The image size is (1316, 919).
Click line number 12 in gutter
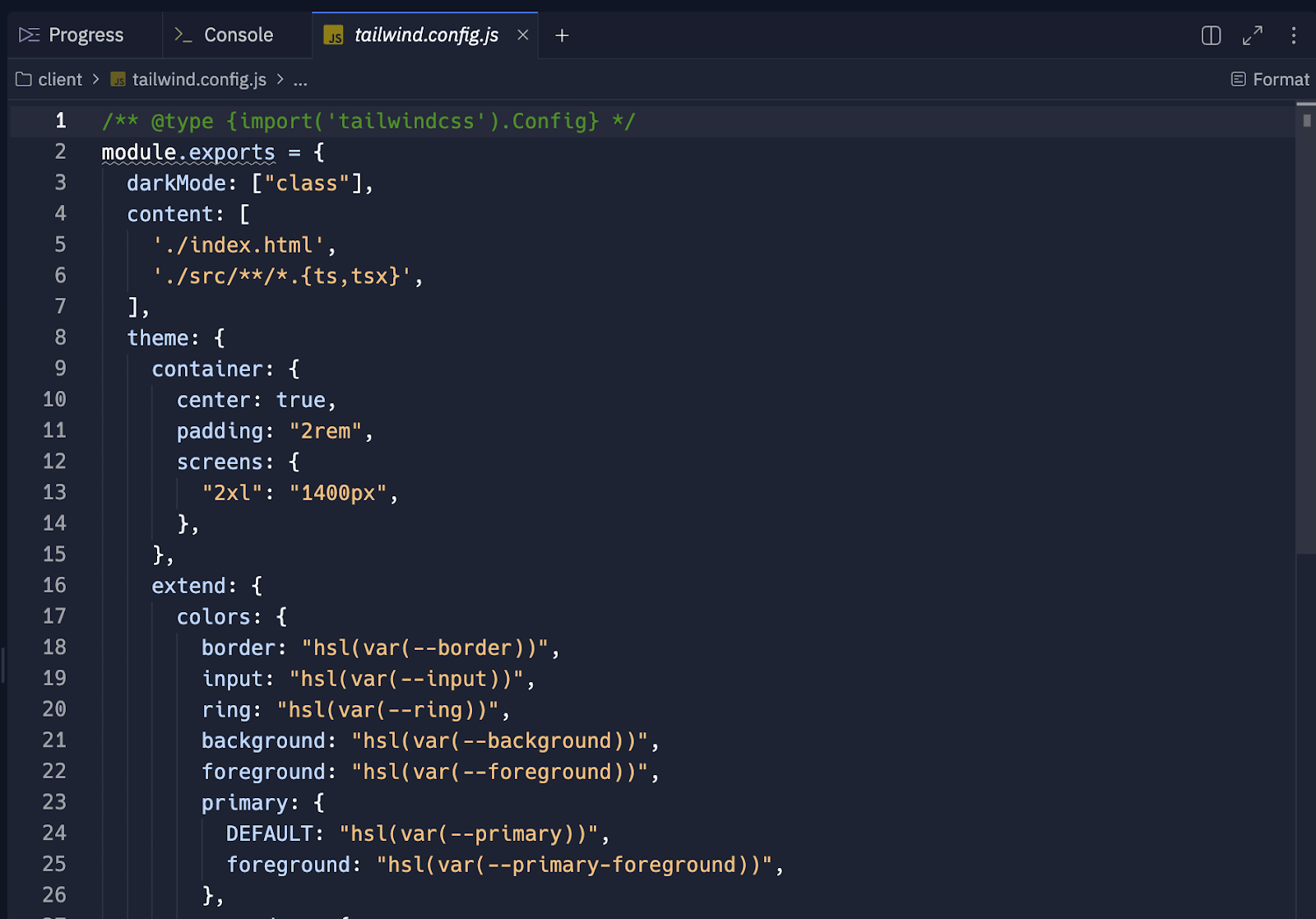pos(54,462)
